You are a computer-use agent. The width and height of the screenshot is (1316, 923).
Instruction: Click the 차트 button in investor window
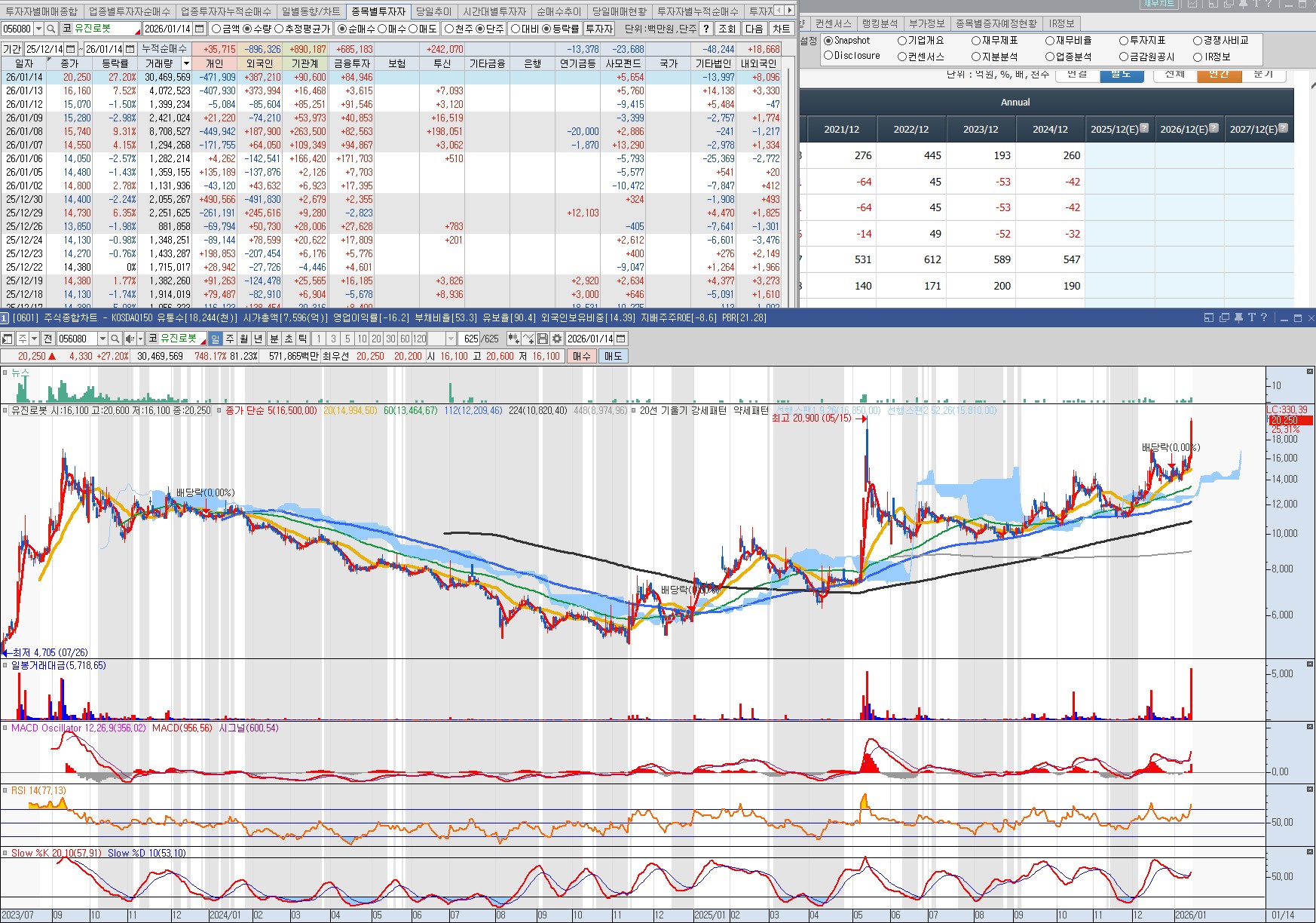point(781,29)
